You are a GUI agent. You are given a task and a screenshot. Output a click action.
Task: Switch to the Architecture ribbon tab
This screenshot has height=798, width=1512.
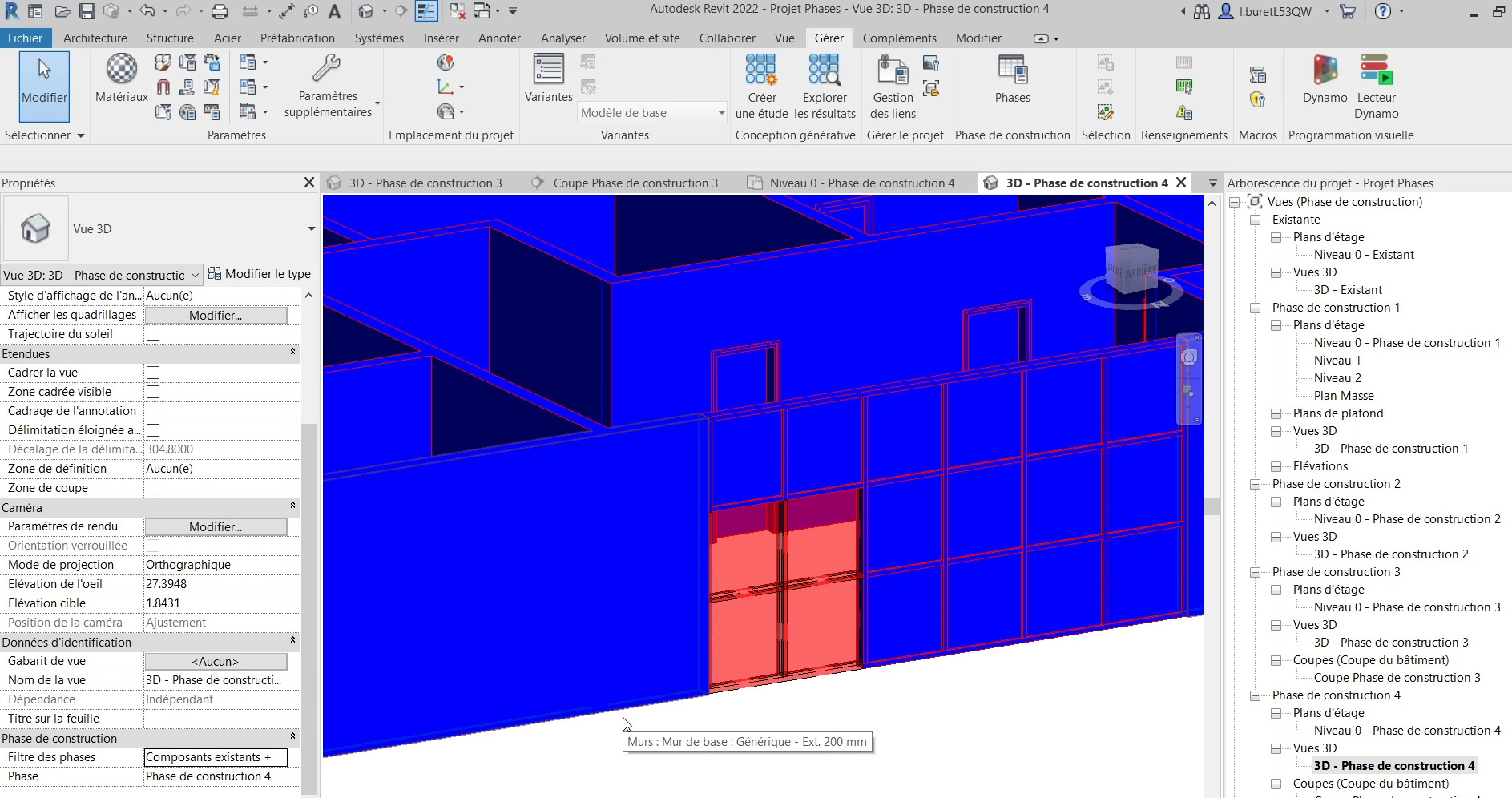[95, 38]
